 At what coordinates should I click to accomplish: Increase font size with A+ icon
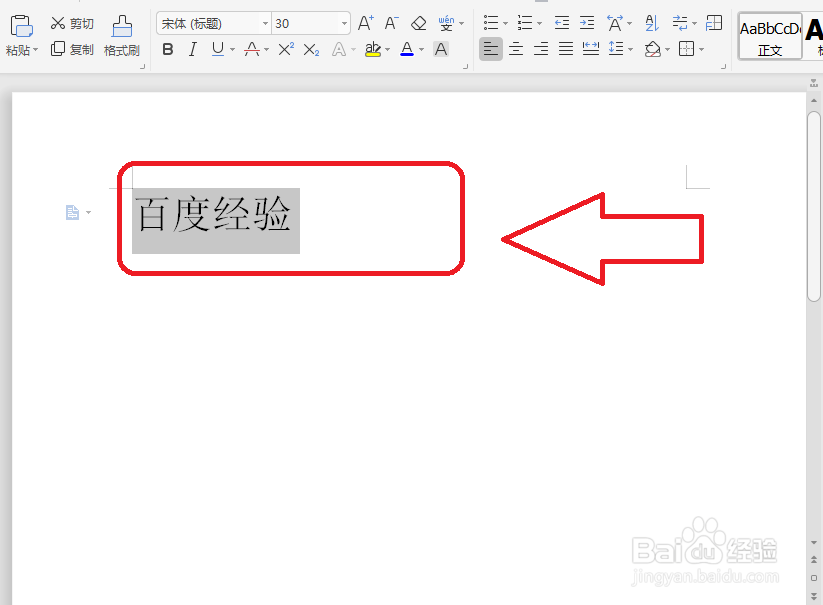(366, 23)
